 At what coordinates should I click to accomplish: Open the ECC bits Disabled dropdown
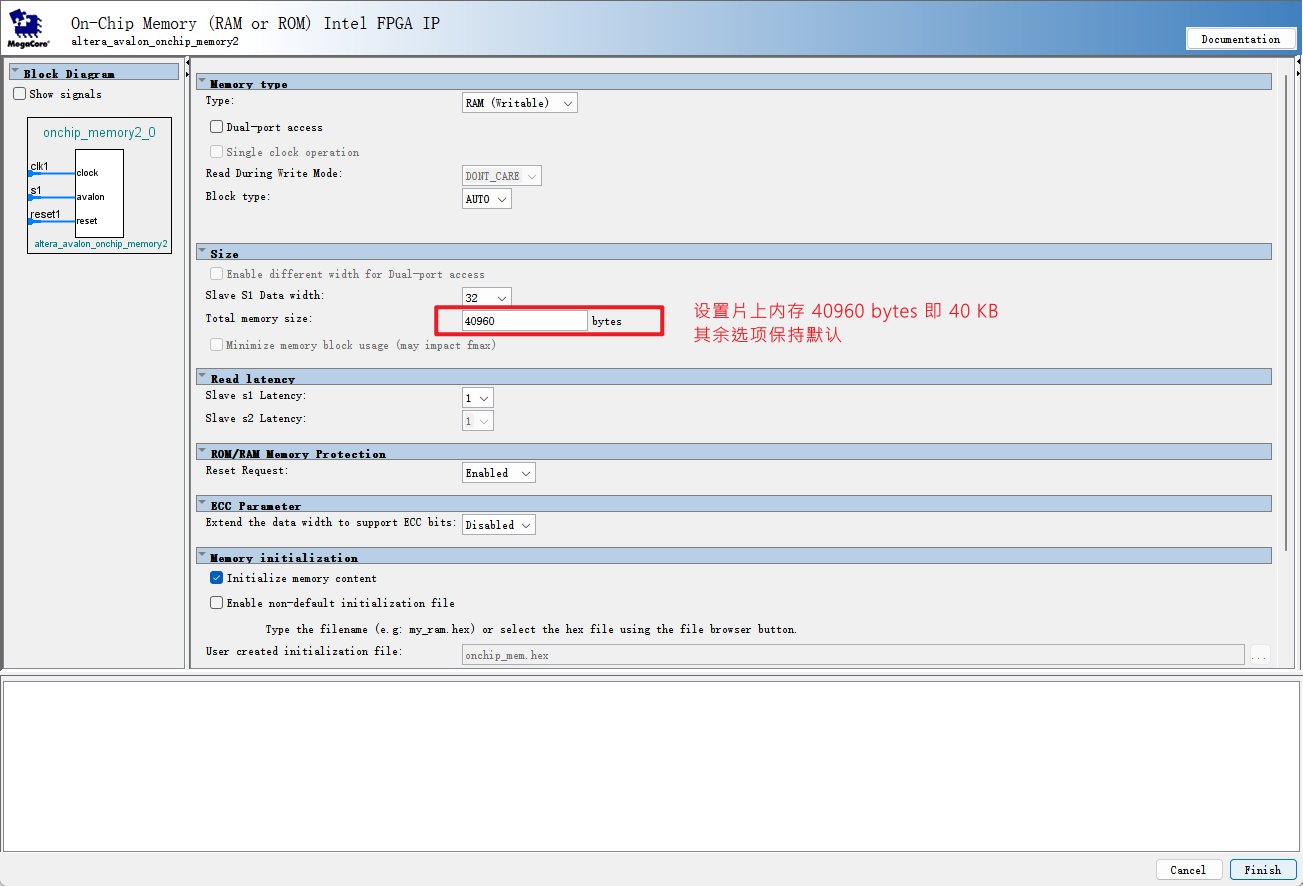499,524
